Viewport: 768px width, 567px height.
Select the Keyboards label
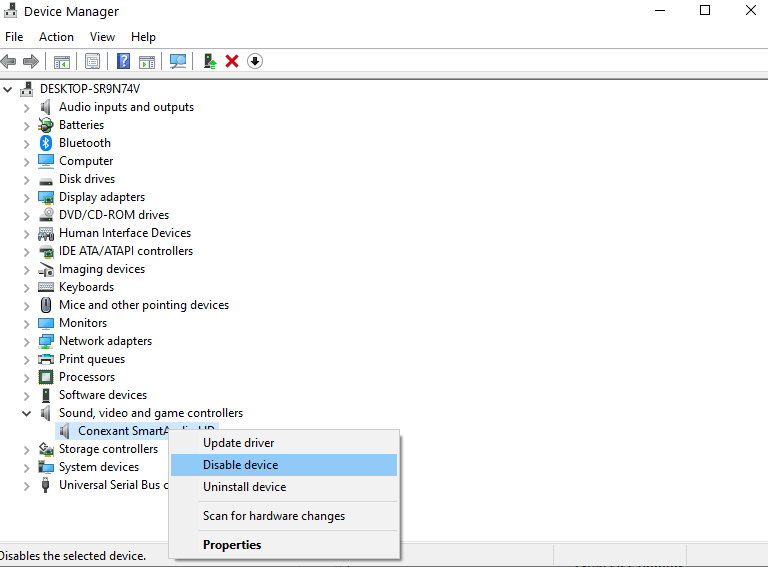pos(86,287)
